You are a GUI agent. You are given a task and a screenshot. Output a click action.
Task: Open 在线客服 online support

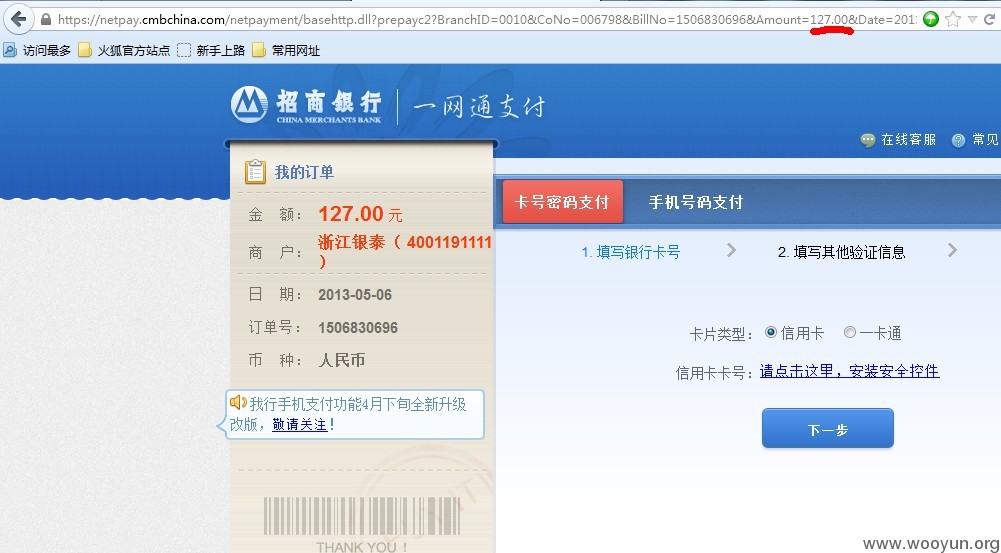pyautogui.click(x=908, y=140)
